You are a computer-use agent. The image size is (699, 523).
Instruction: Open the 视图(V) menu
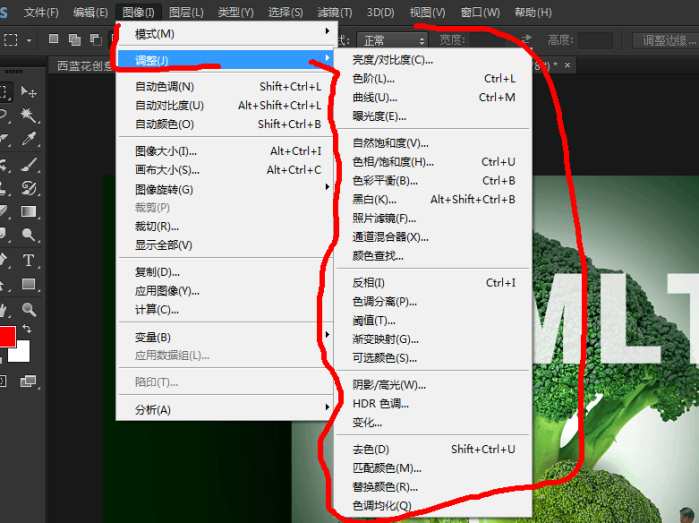428,12
